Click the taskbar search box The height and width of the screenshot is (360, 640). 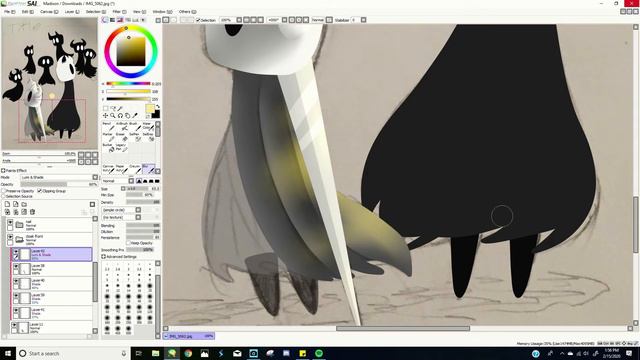point(73,353)
